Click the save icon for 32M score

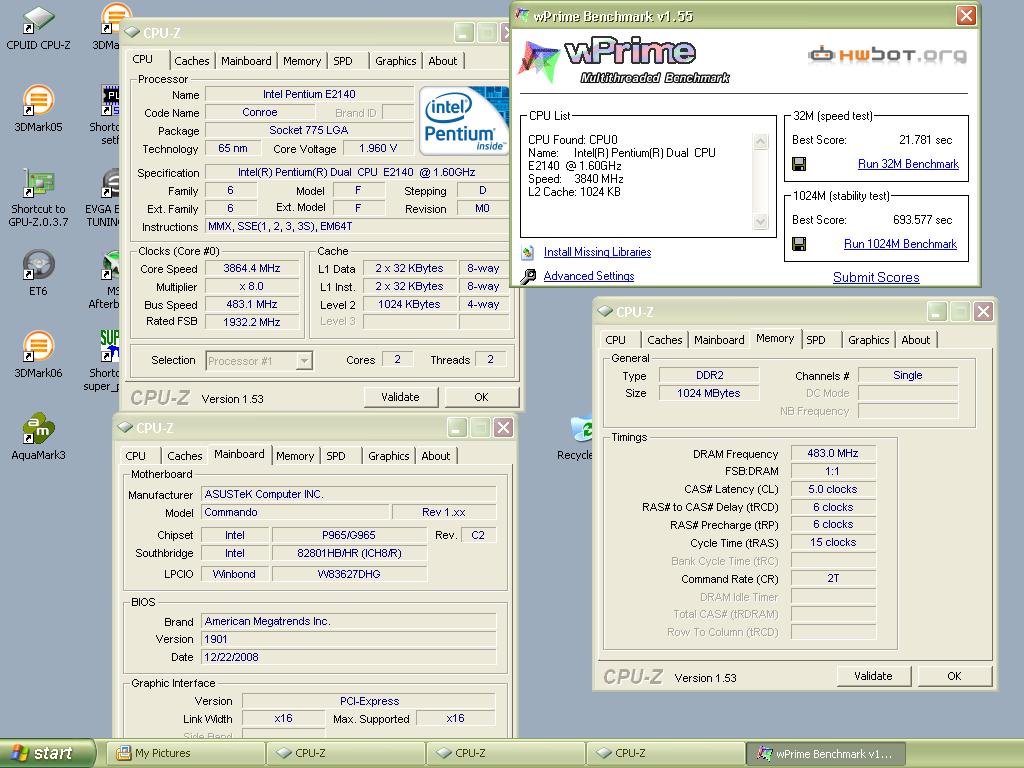(799, 164)
